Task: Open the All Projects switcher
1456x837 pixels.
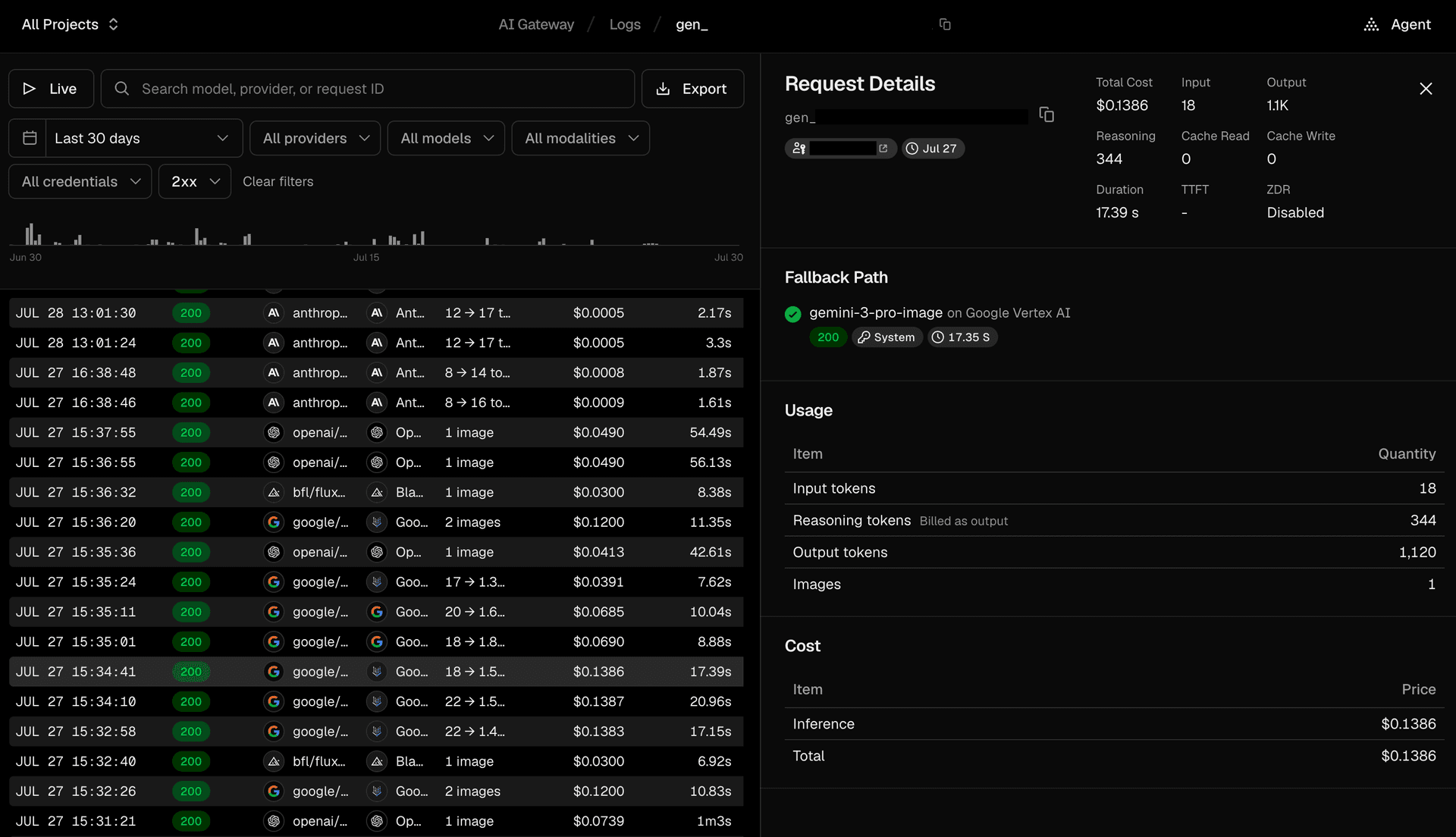Action: tap(70, 24)
